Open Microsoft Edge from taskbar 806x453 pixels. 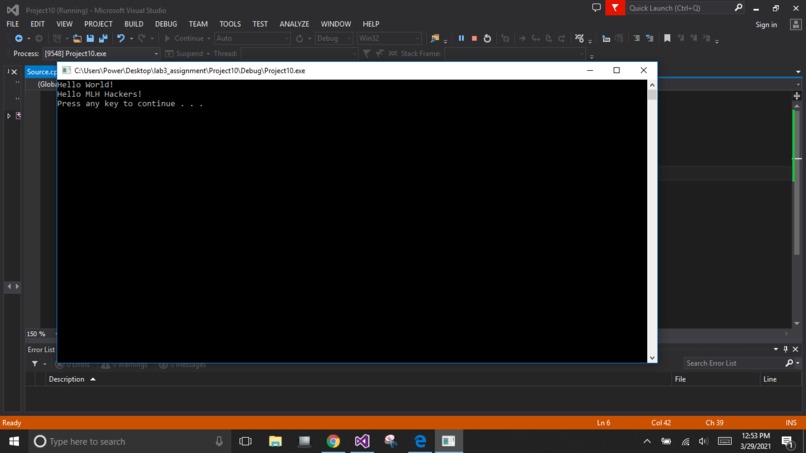(x=420, y=441)
